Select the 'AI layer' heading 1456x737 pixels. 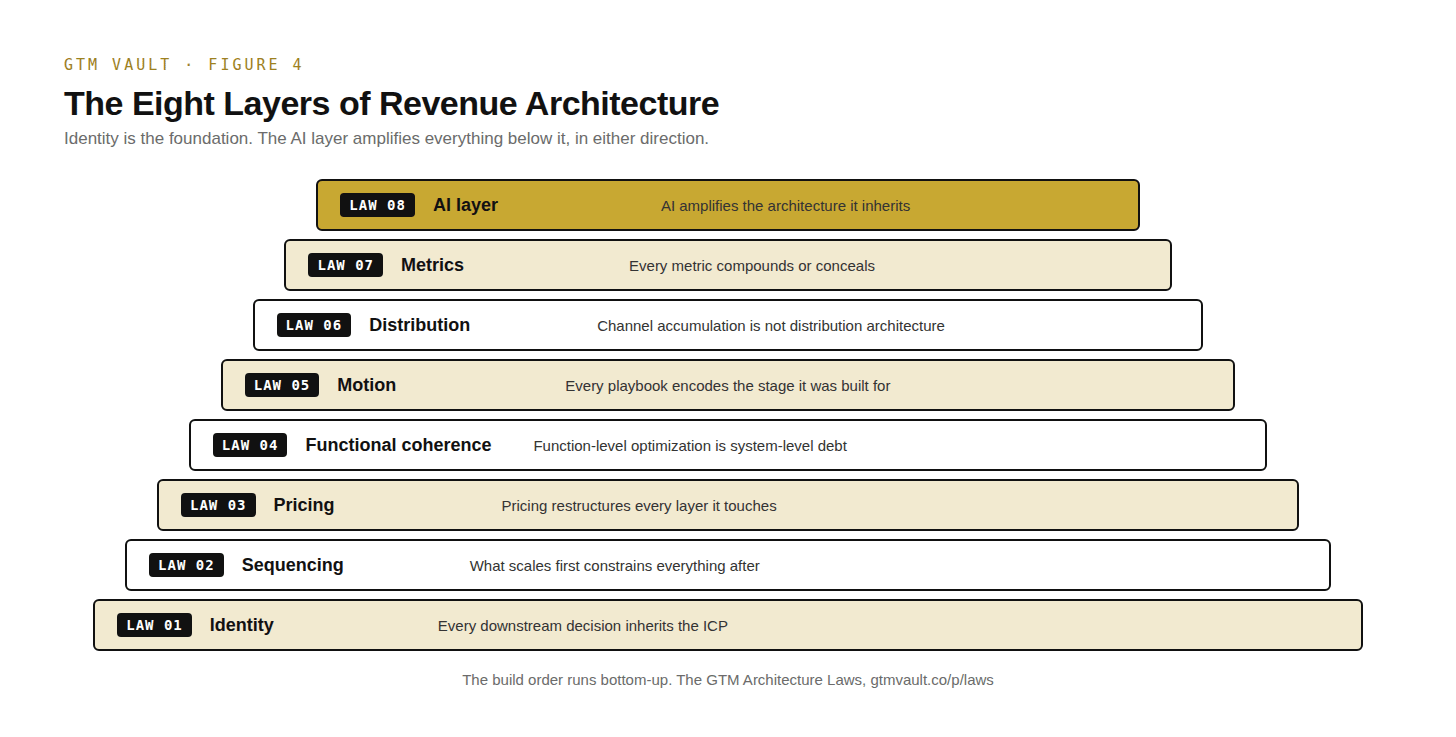465,205
